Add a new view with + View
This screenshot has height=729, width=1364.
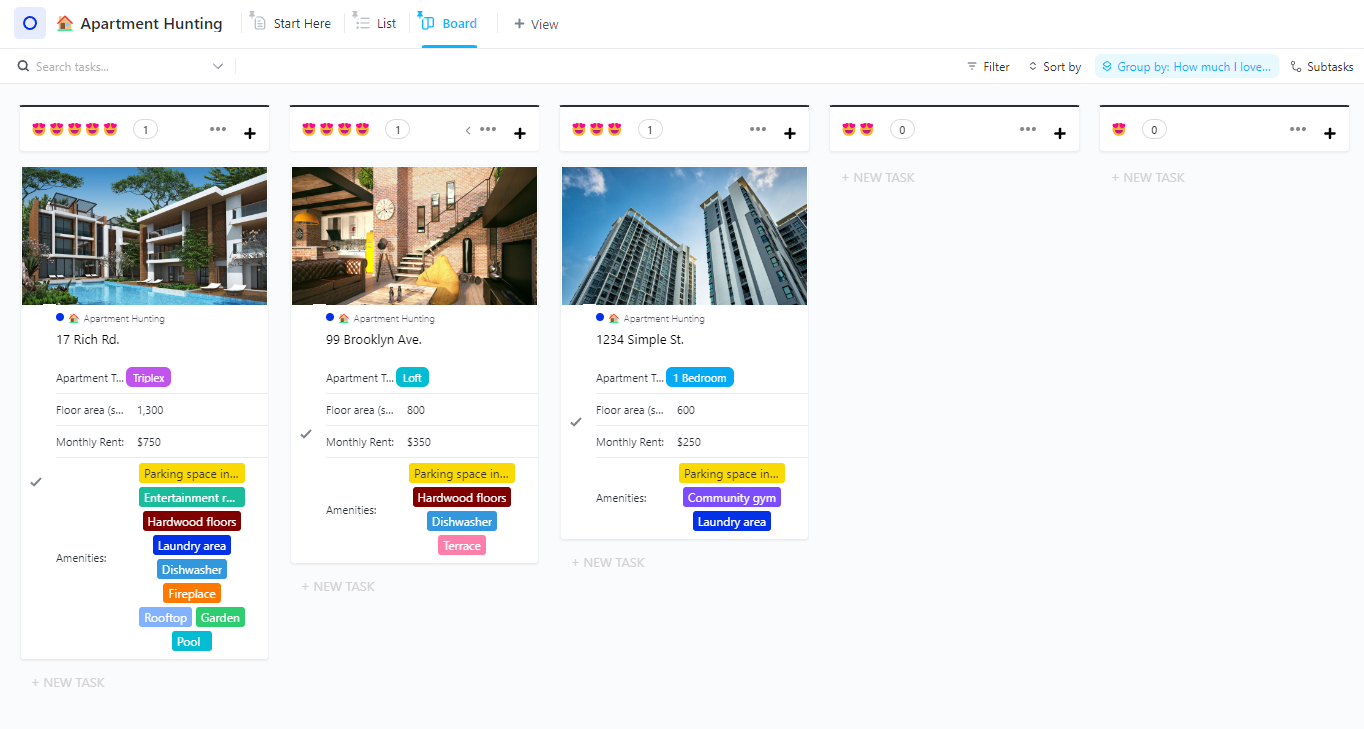tap(536, 24)
